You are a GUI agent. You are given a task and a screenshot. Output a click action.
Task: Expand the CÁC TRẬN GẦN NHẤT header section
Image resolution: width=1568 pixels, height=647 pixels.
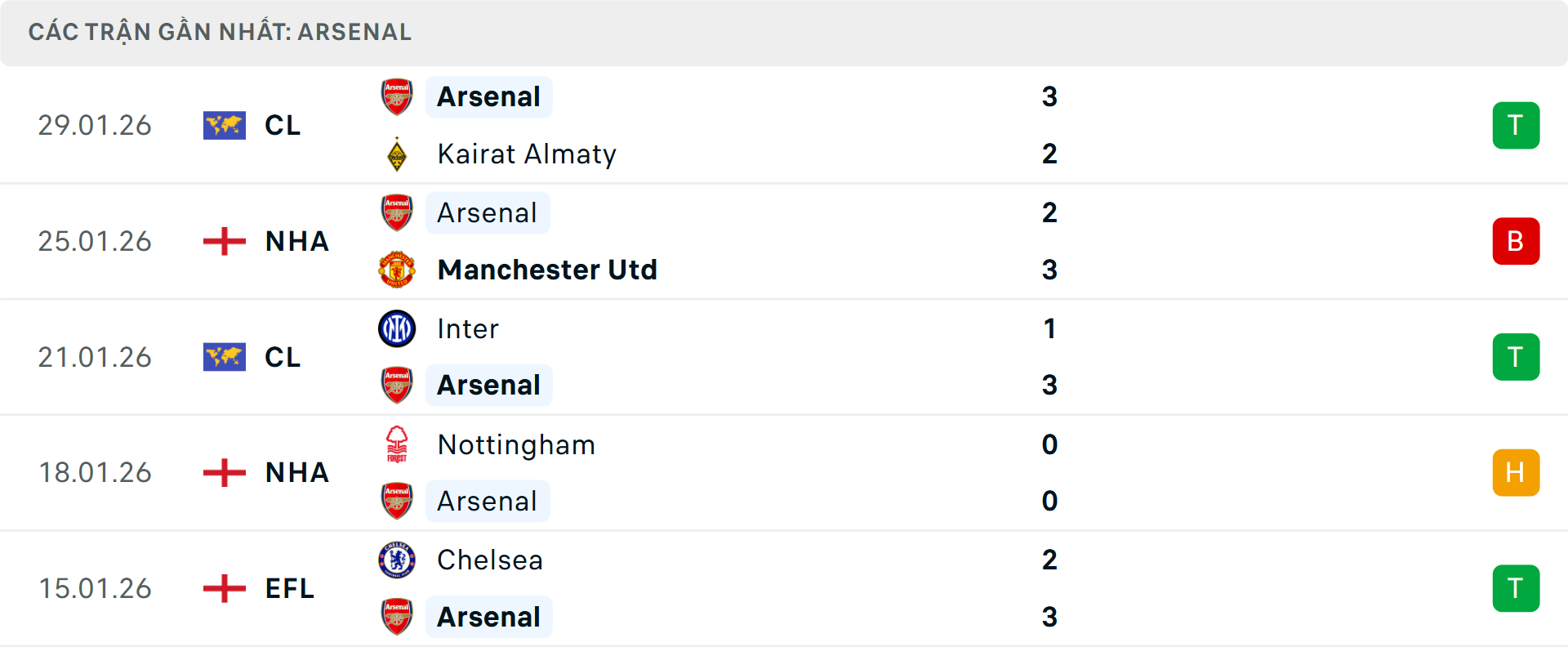coord(220,32)
